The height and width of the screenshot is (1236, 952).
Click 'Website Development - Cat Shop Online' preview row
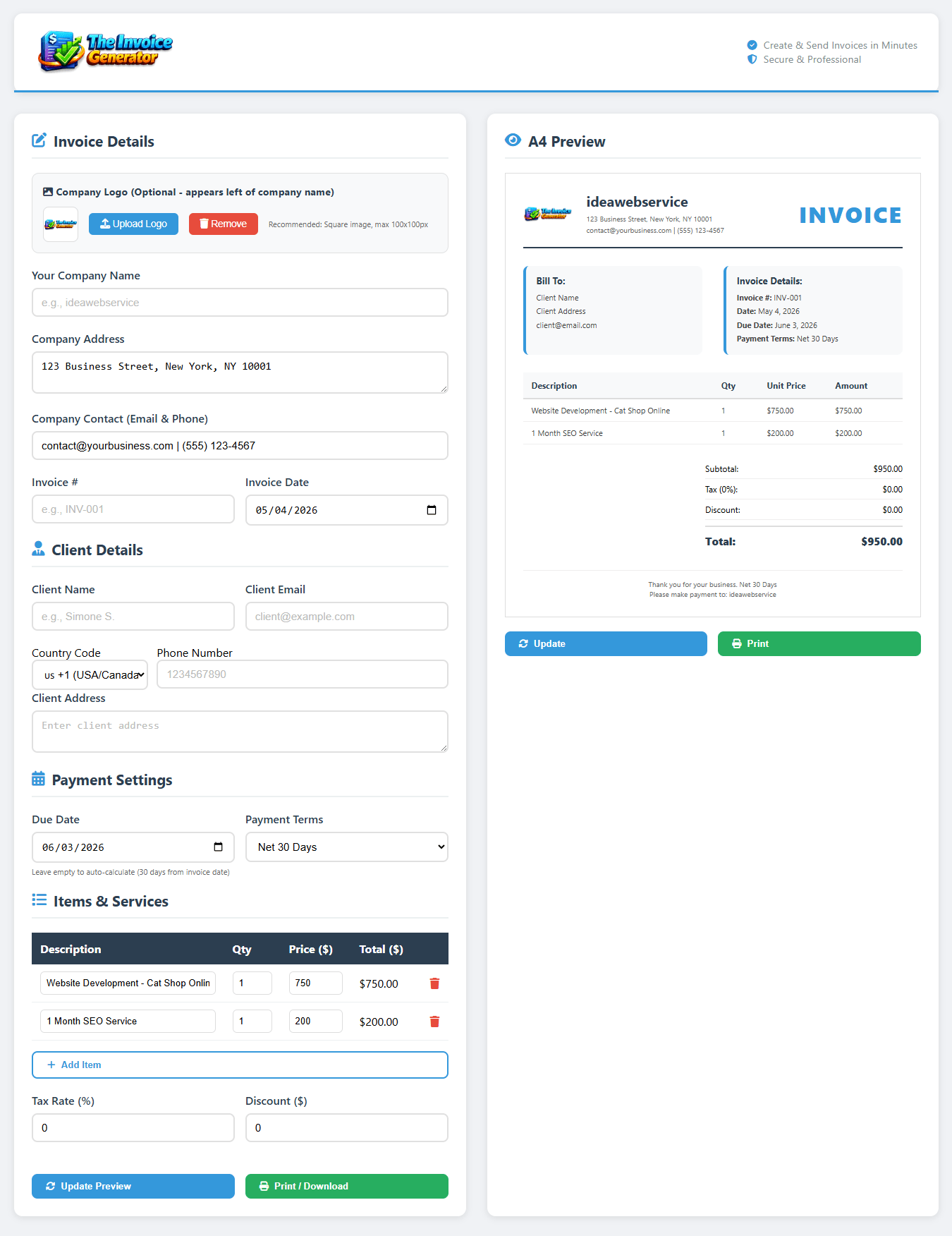712,411
